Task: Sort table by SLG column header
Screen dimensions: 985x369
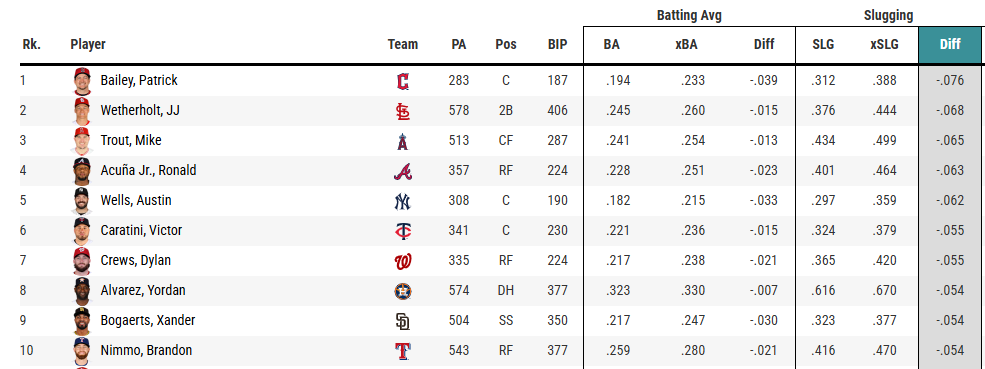Action: [823, 45]
